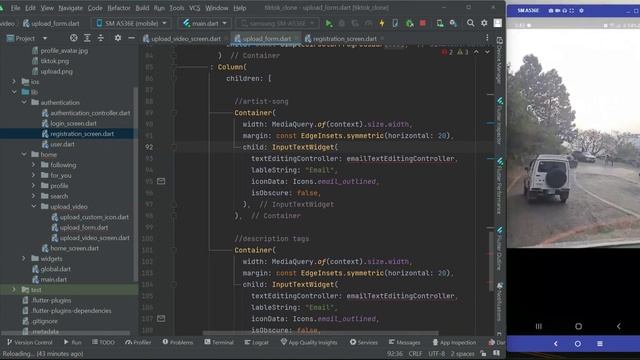
Task: Open IDE settings gear in top toolbar
Action: [x=484, y=23]
